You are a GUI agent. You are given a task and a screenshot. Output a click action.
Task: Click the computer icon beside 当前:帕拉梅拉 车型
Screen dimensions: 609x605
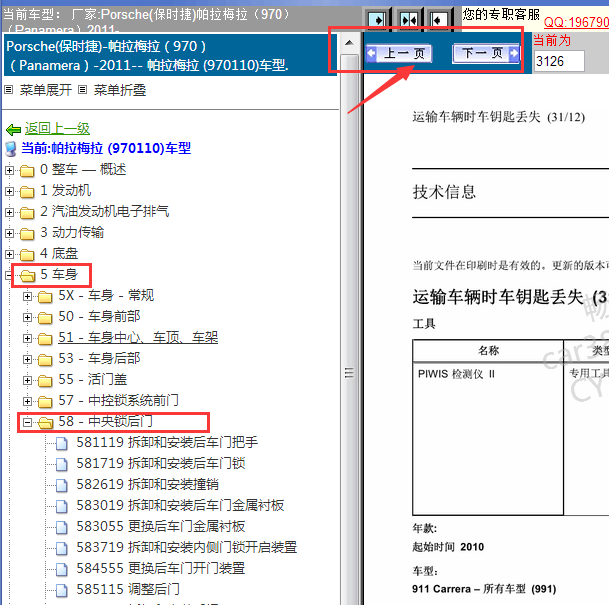10,149
